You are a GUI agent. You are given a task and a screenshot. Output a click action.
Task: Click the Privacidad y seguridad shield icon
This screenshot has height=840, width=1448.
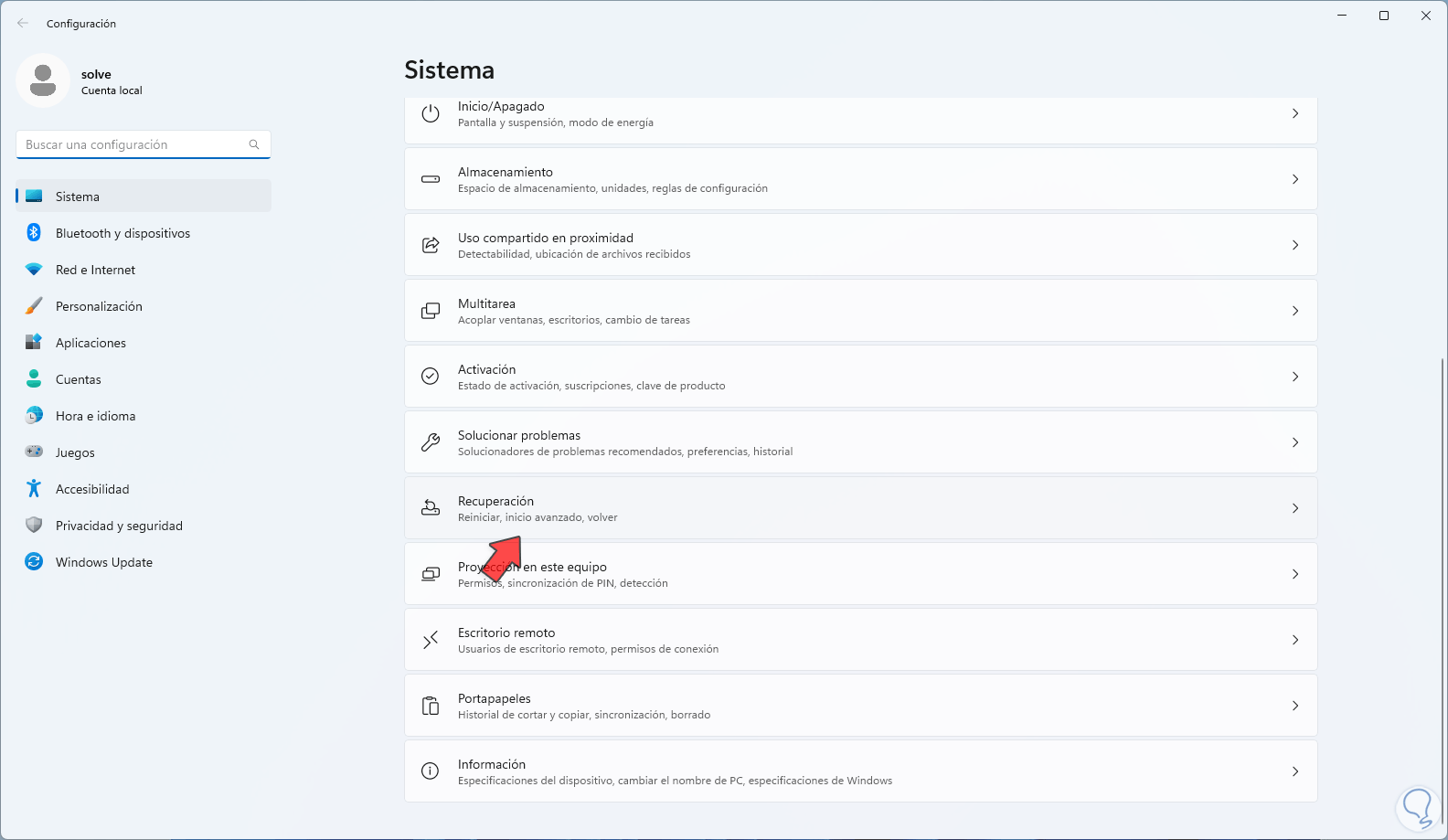(x=34, y=526)
